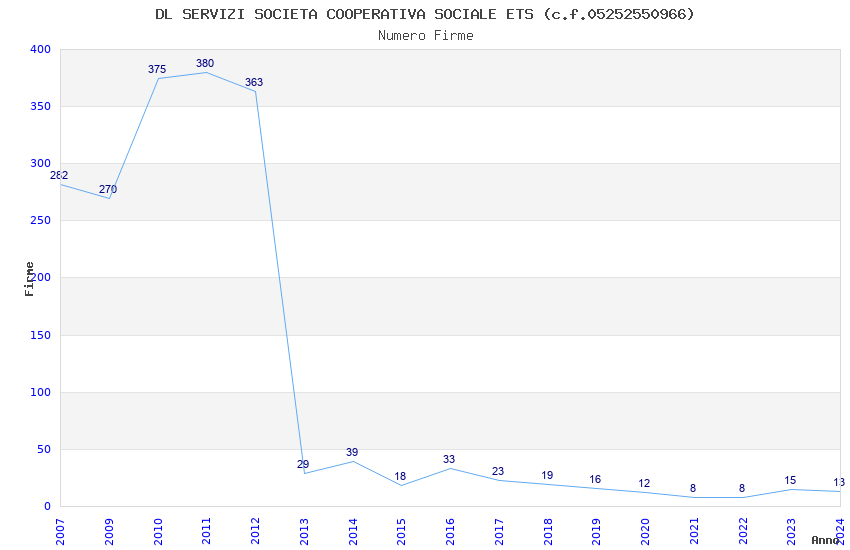Select x-axis year 2010
Viewport: 850px width, 550px height.
pyautogui.click(x=157, y=532)
